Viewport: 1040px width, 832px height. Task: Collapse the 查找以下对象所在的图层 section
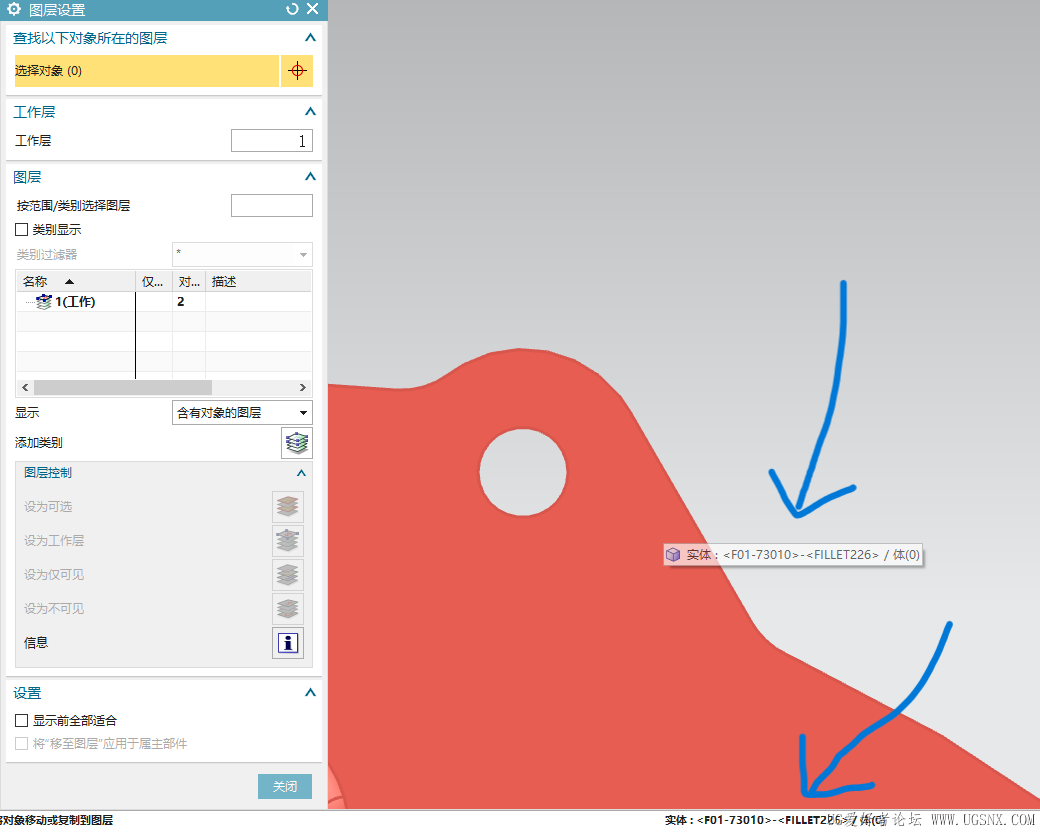pos(310,38)
